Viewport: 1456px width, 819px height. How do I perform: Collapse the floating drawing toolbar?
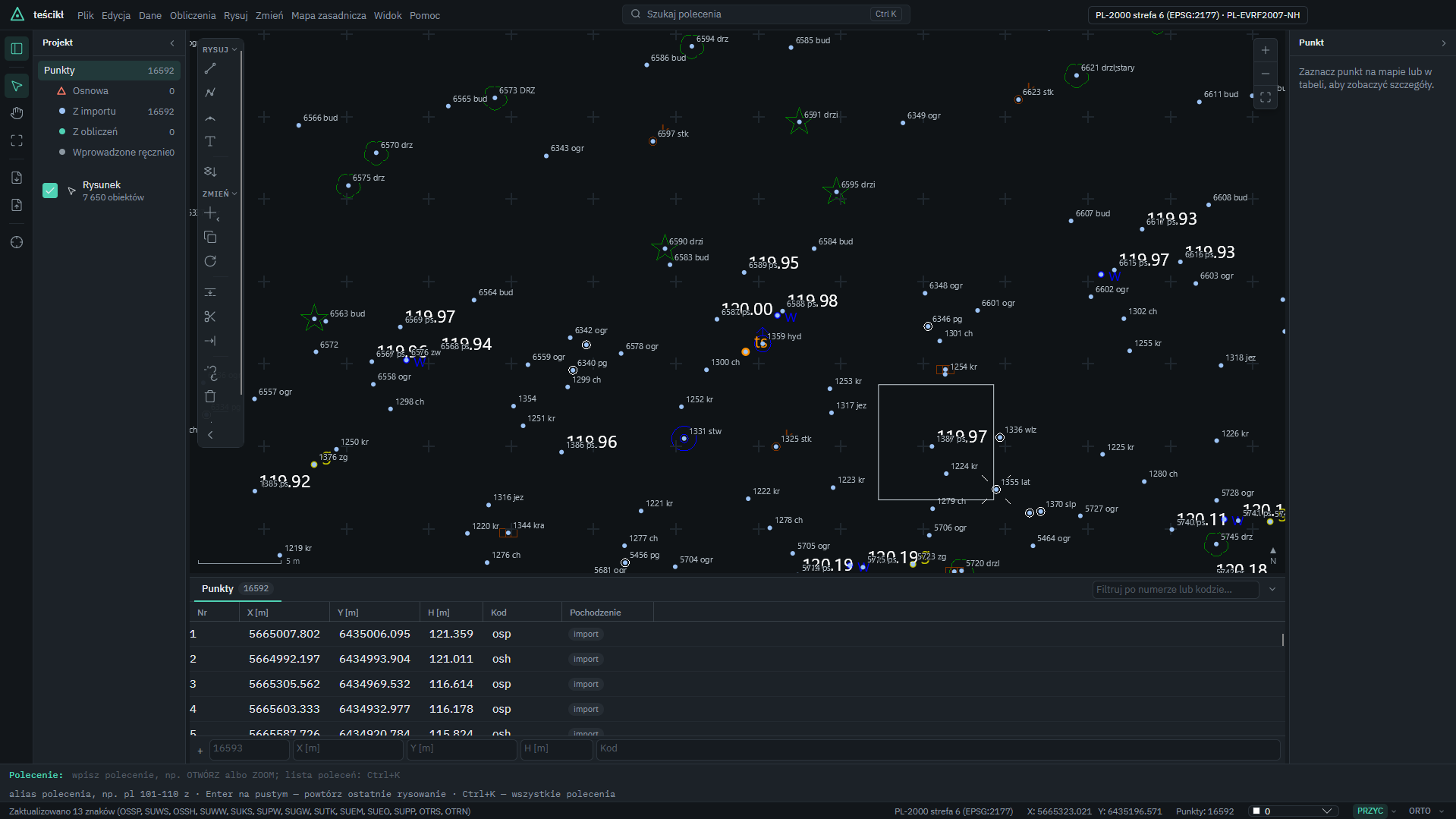211,435
